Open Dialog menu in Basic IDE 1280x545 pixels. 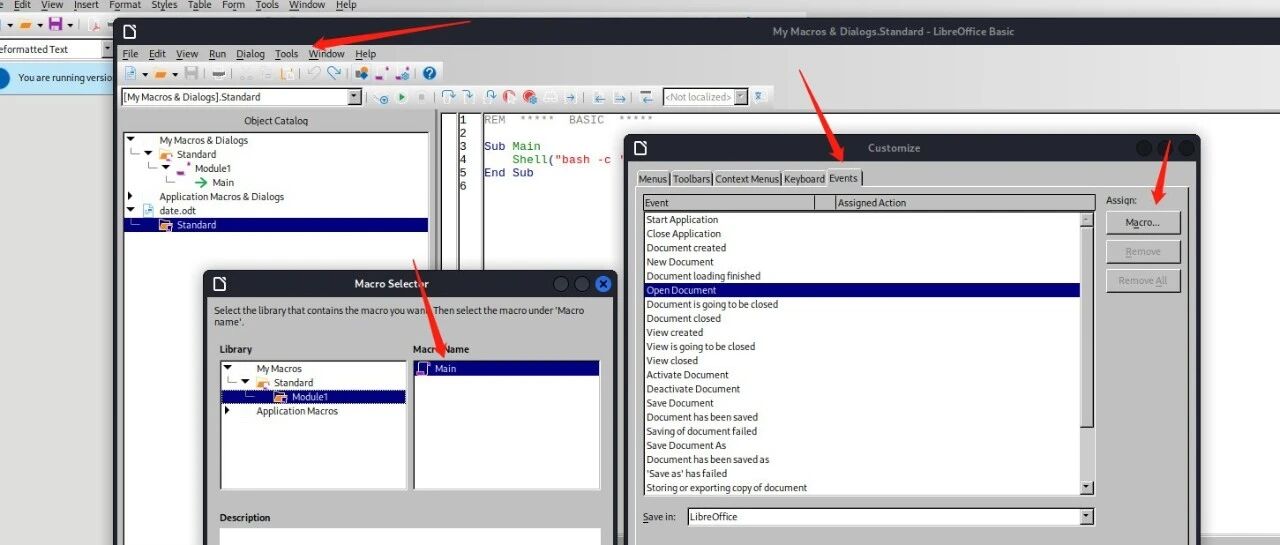(250, 54)
